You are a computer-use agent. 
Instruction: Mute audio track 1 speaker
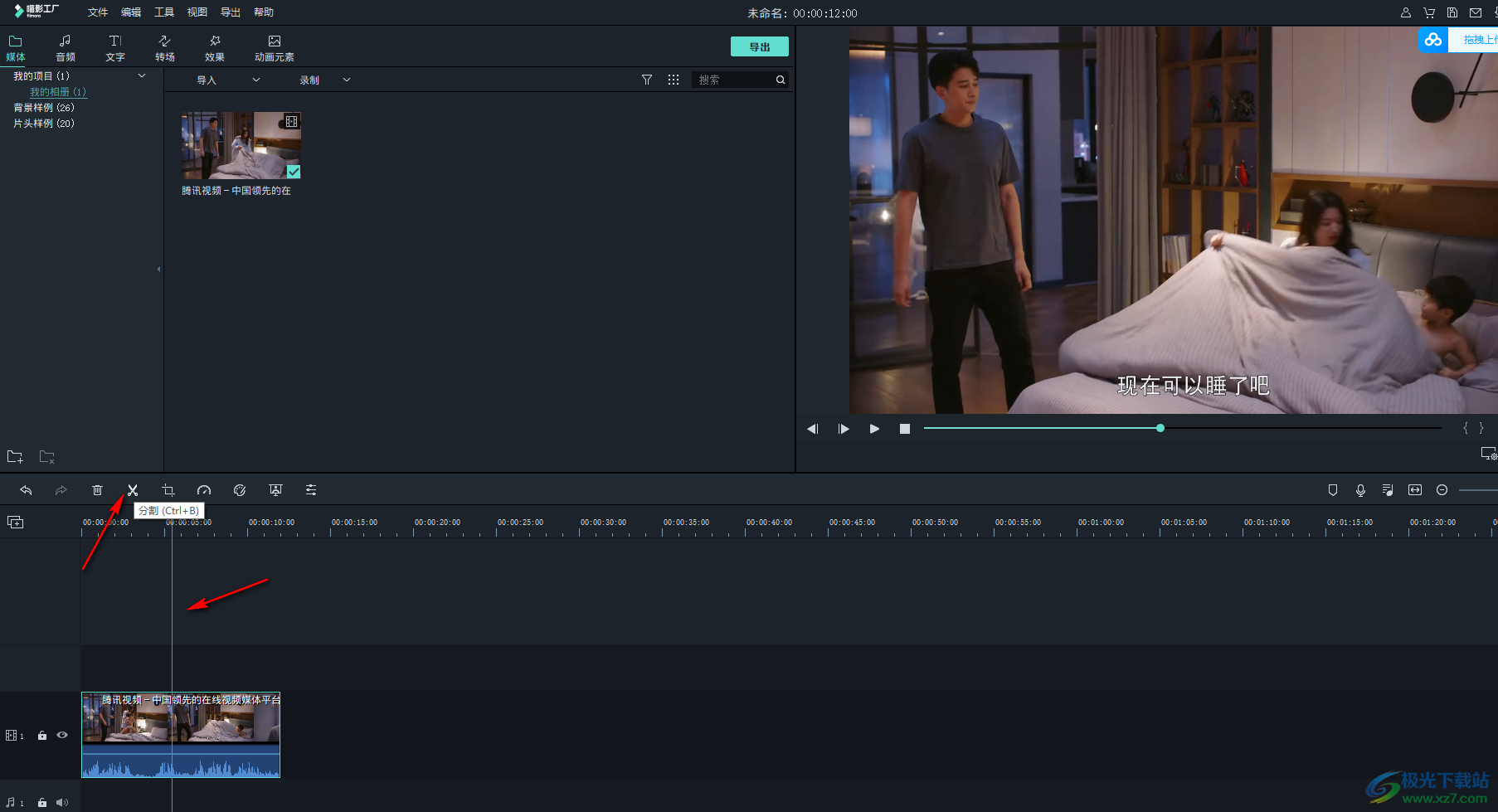click(62, 802)
